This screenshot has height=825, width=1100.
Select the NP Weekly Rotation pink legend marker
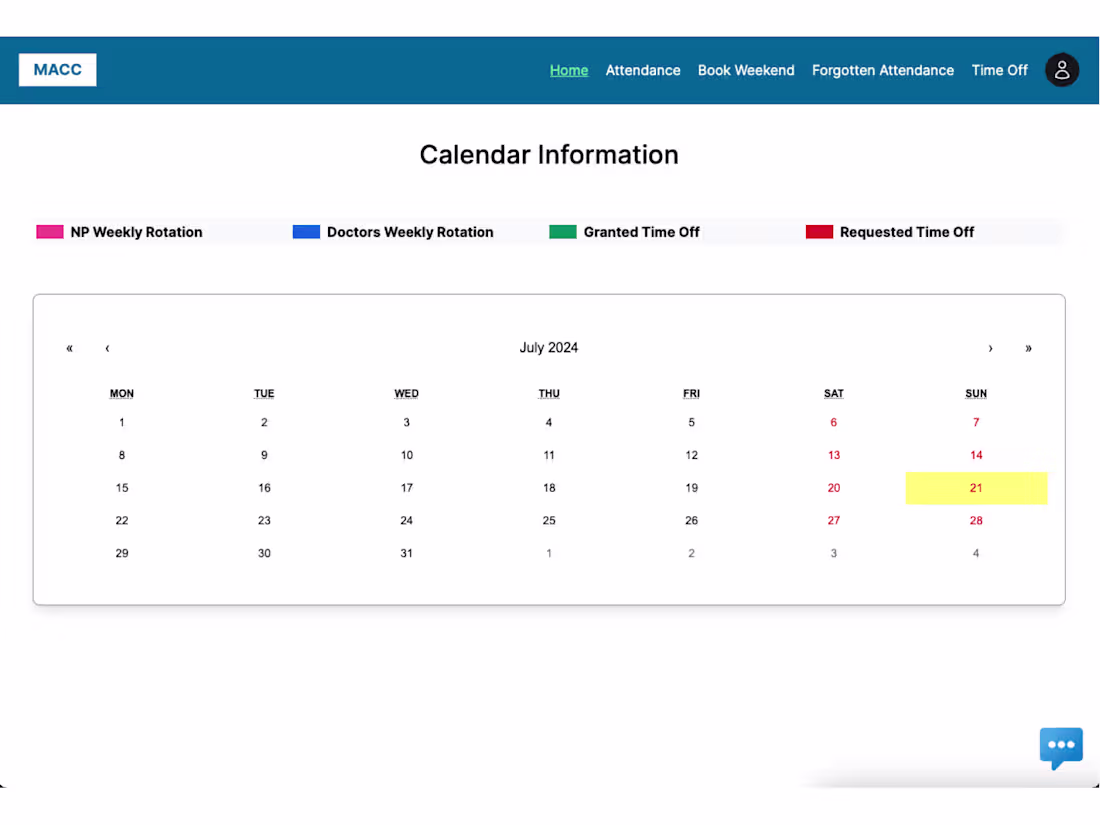[49, 231]
